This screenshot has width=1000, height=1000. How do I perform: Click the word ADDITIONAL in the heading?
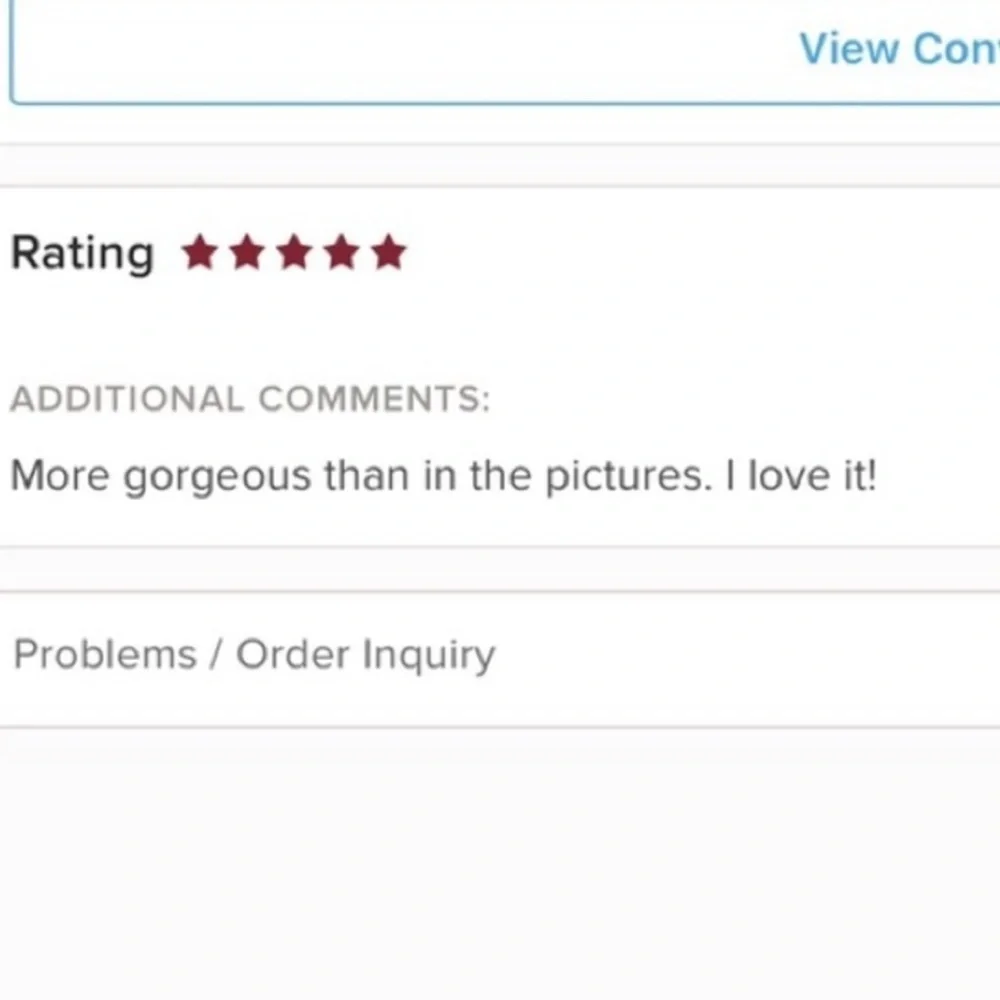tap(126, 400)
